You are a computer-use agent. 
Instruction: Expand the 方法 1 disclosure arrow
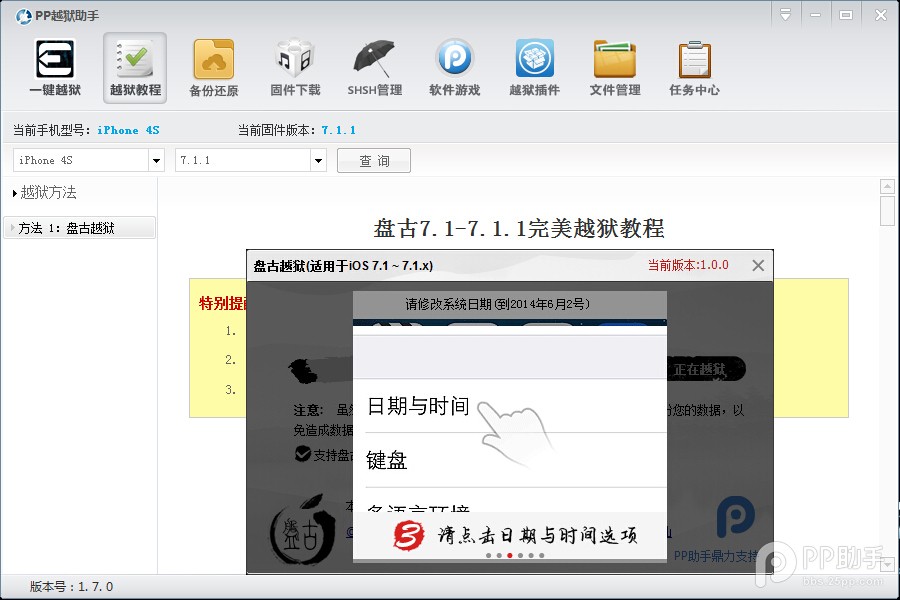pyautogui.click(x=12, y=227)
